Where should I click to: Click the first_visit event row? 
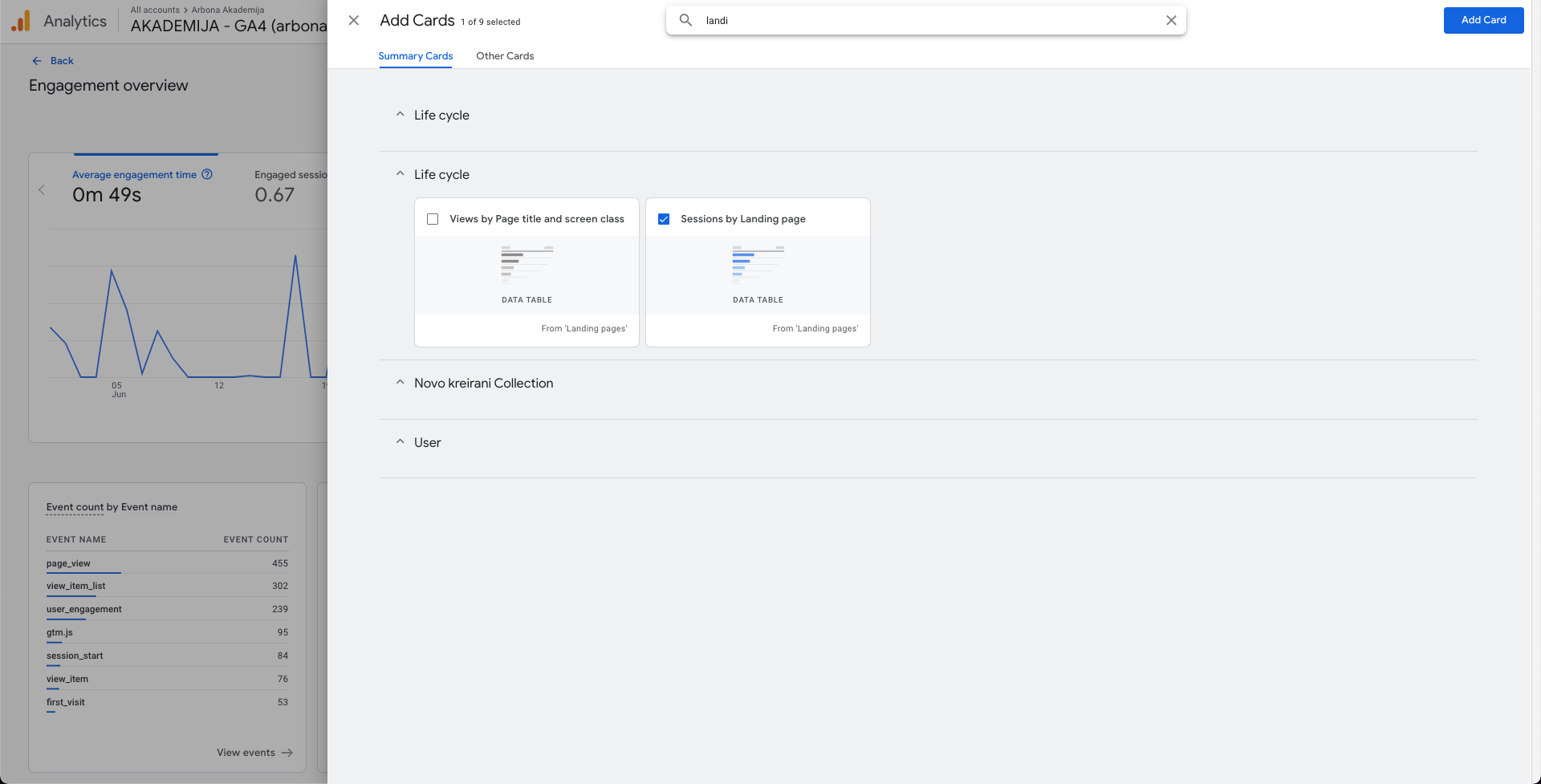coord(167,702)
